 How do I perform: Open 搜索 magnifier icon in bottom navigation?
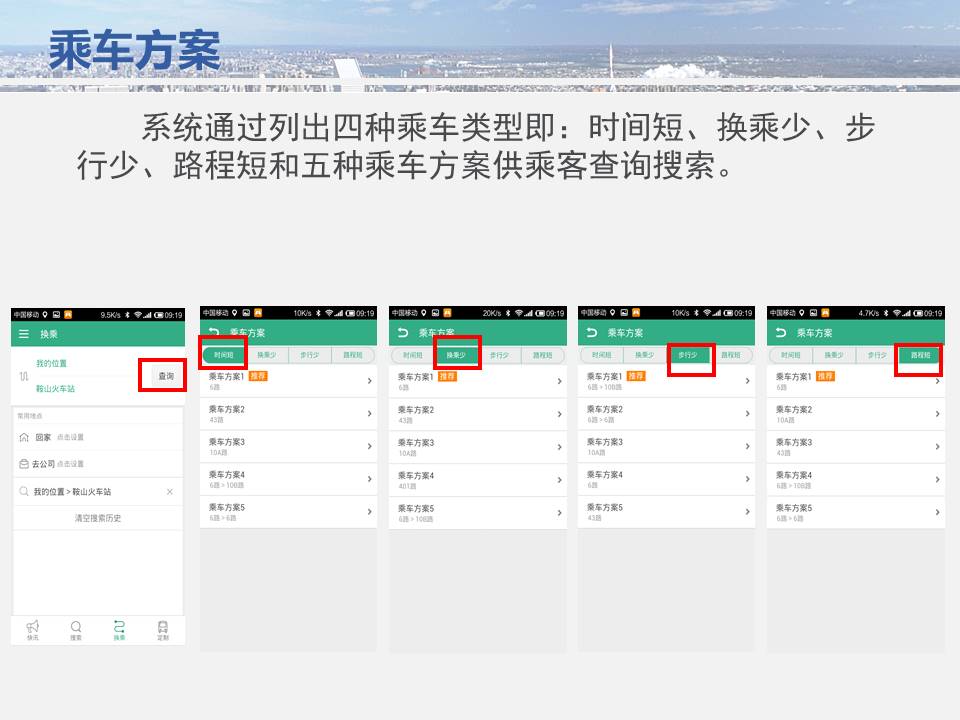coord(76,628)
